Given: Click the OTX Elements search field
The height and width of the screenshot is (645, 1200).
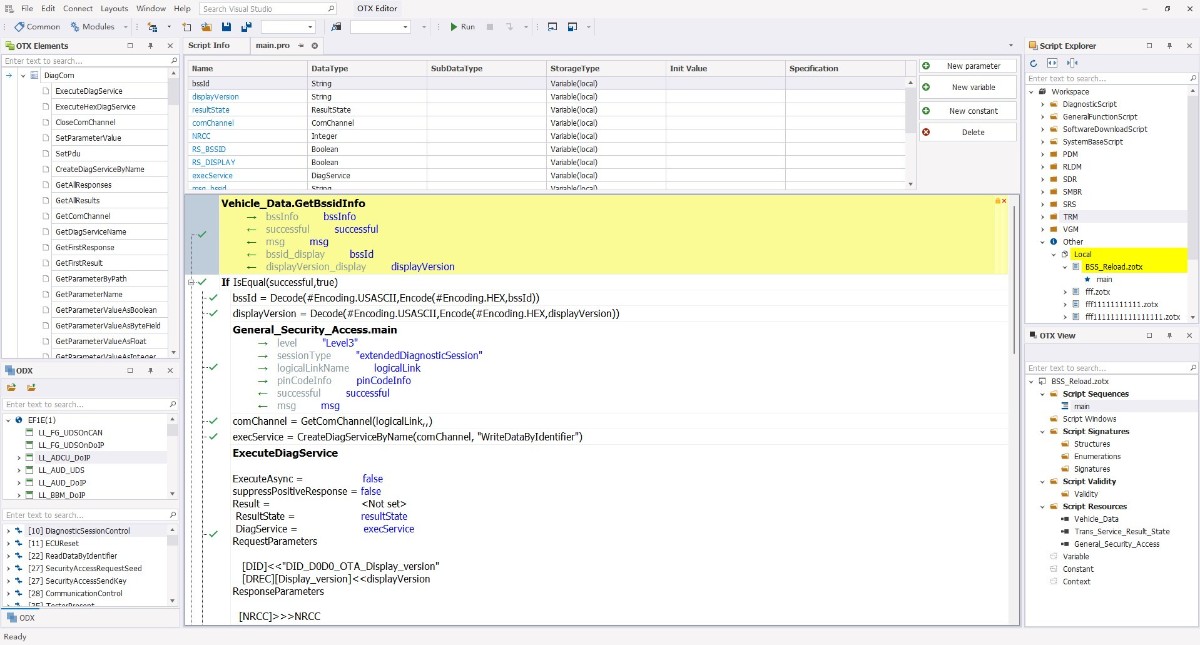Looking at the screenshot, I should (89, 61).
